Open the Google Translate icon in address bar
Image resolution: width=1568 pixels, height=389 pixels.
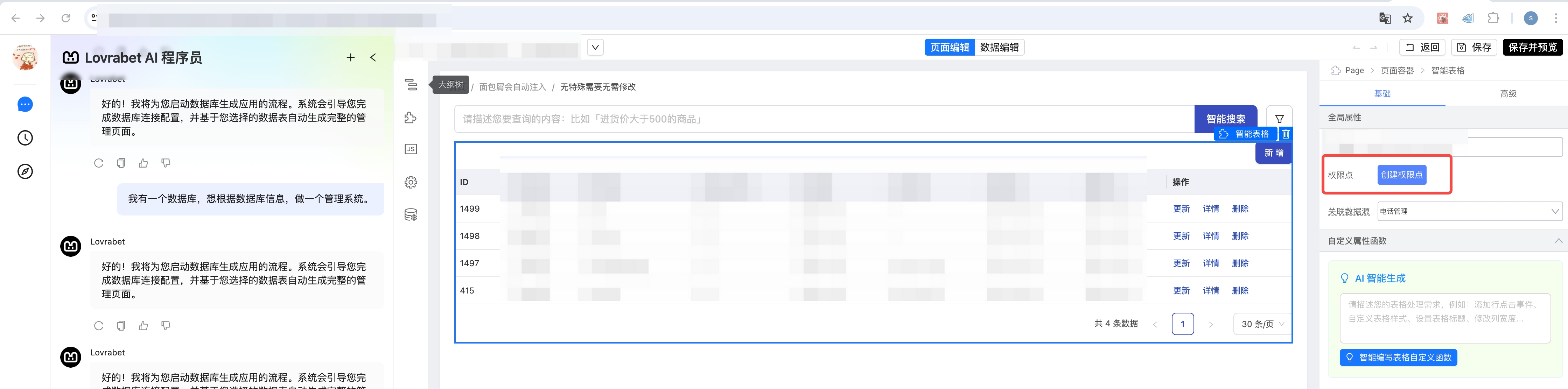coord(1385,18)
